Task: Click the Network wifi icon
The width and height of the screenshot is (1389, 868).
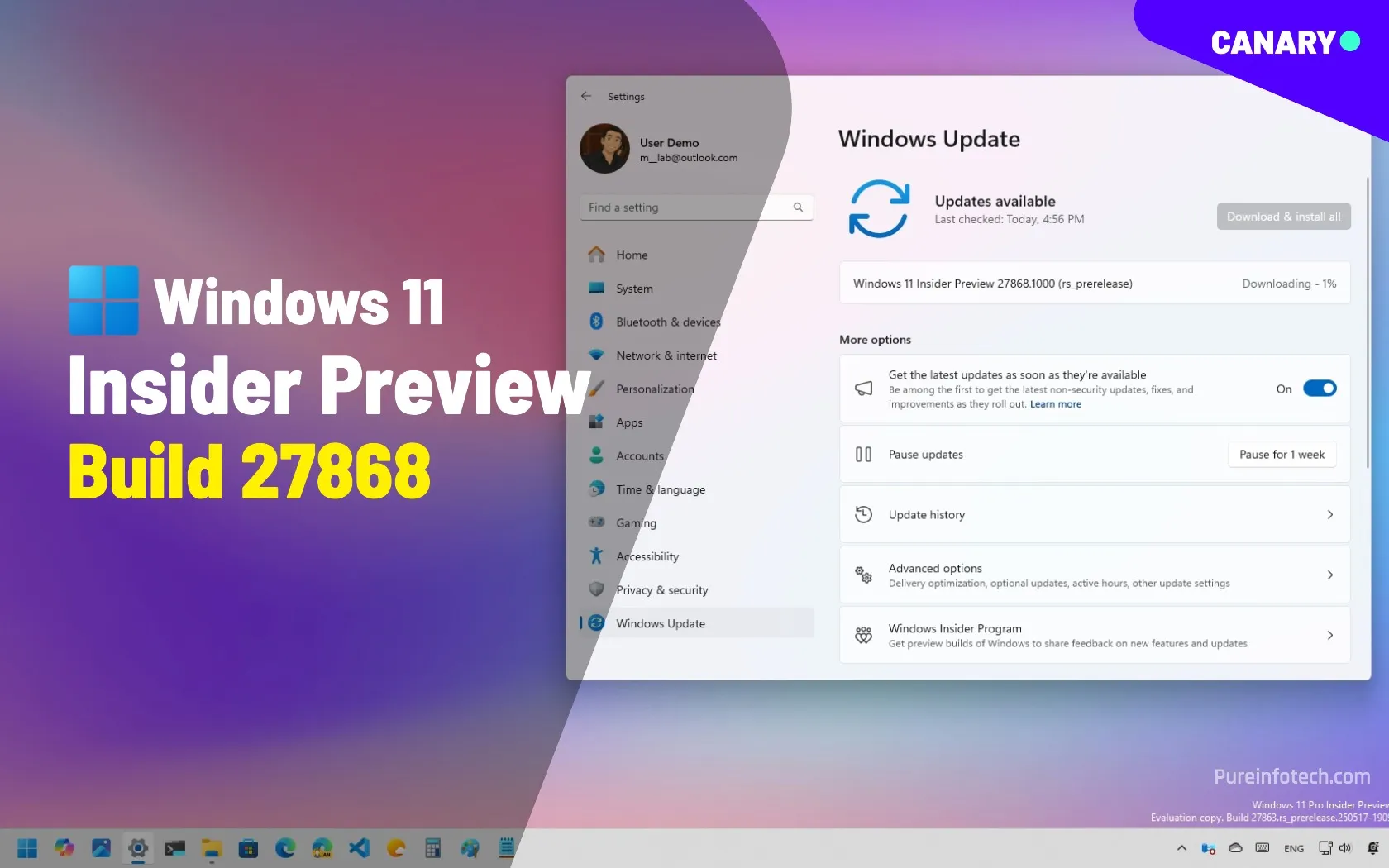Action: [596, 355]
